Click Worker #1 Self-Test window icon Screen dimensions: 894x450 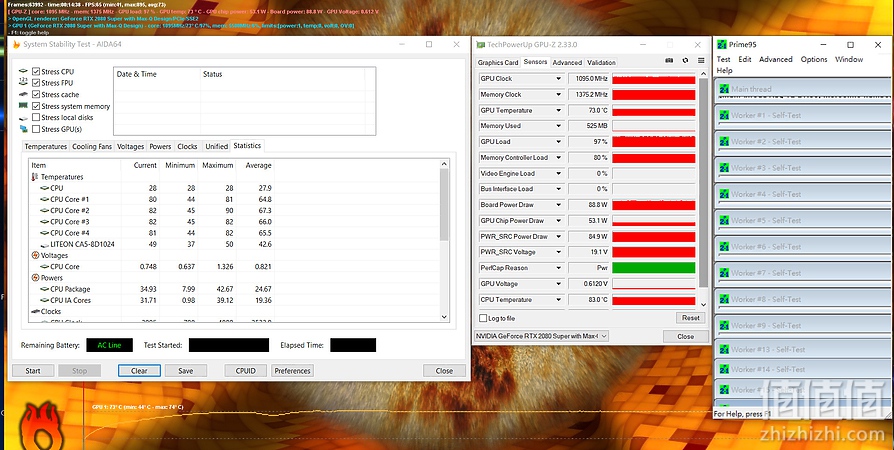tap(724, 115)
